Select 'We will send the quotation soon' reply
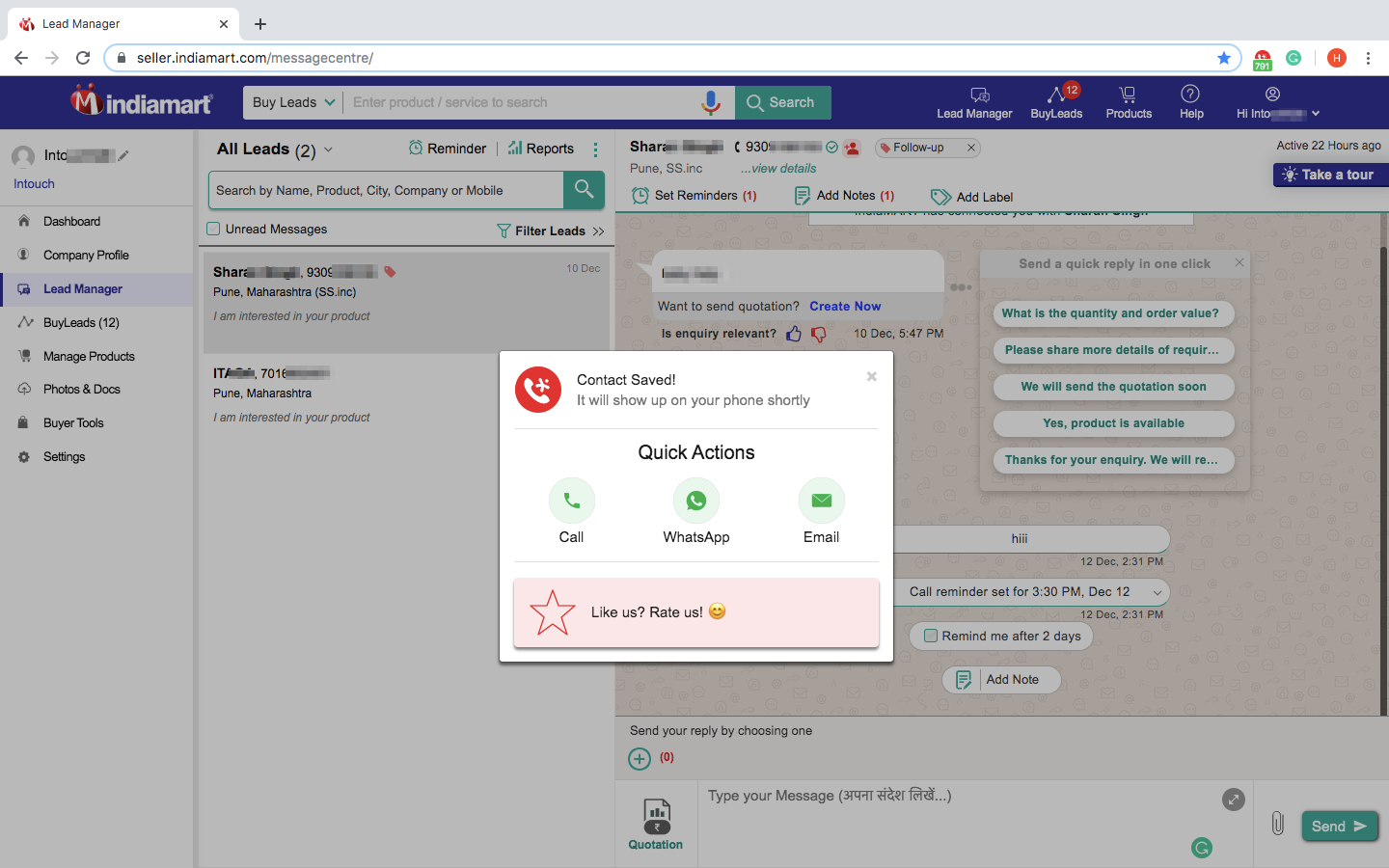Image resolution: width=1389 pixels, height=868 pixels. coord(1113,387)
